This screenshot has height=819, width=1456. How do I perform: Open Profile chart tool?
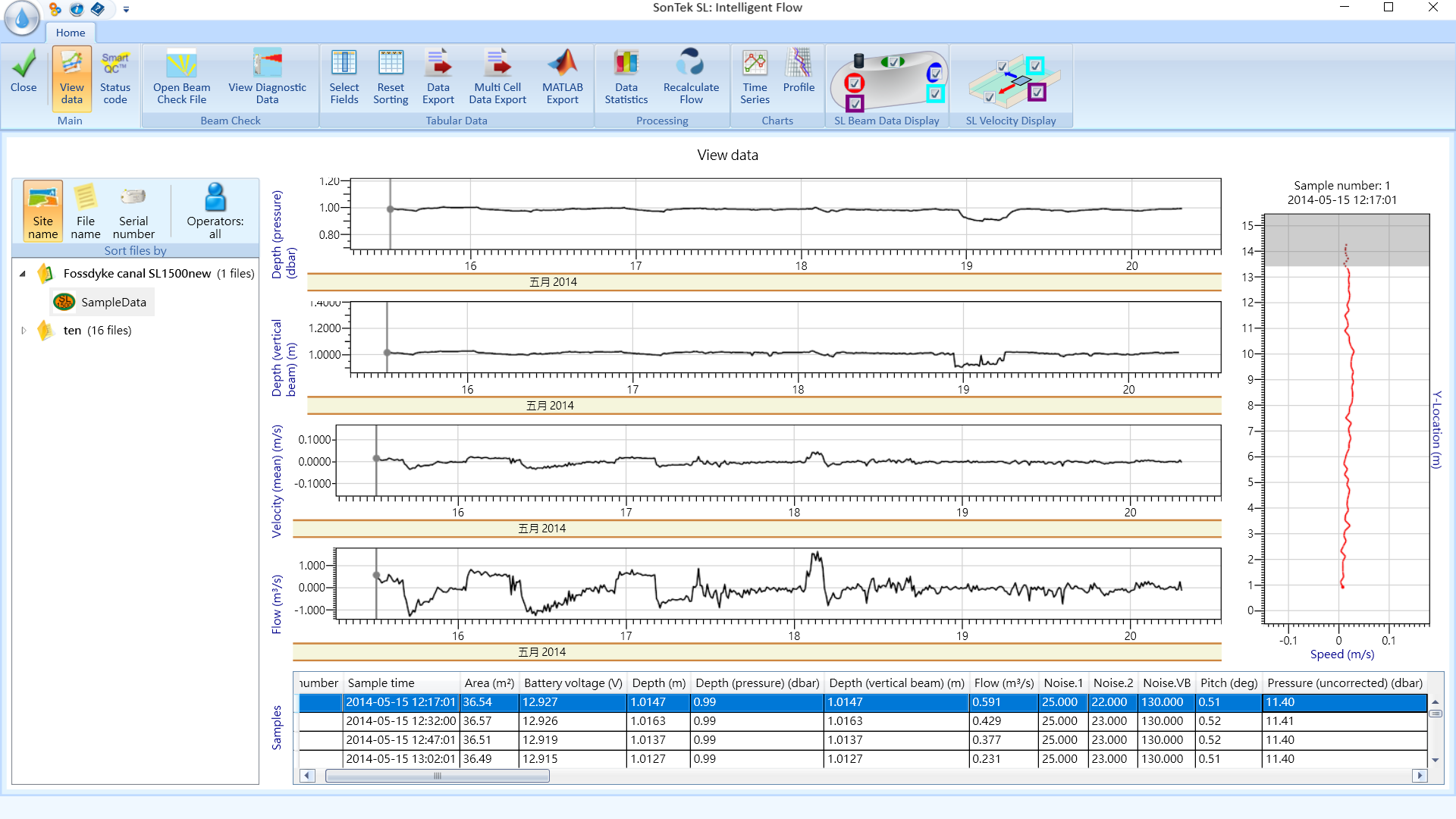point(799,72)
